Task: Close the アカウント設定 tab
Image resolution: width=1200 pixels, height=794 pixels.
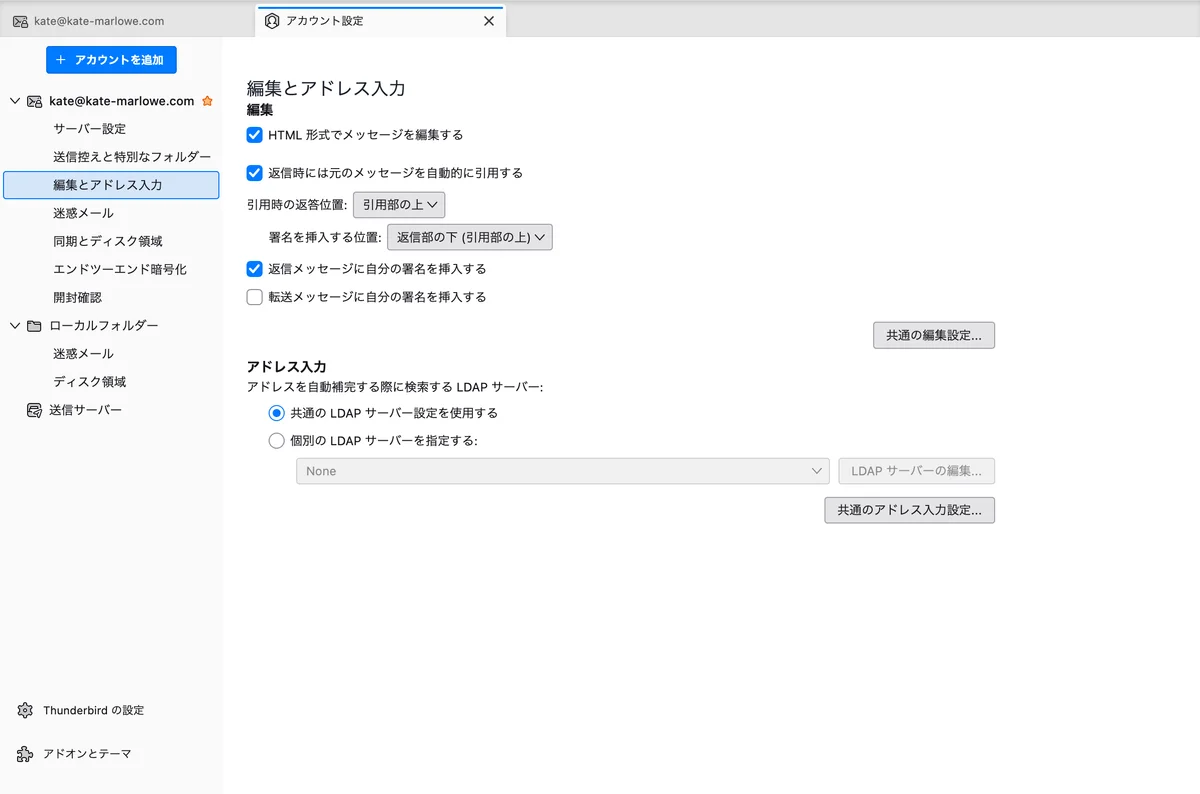Action: coord(489,21)
